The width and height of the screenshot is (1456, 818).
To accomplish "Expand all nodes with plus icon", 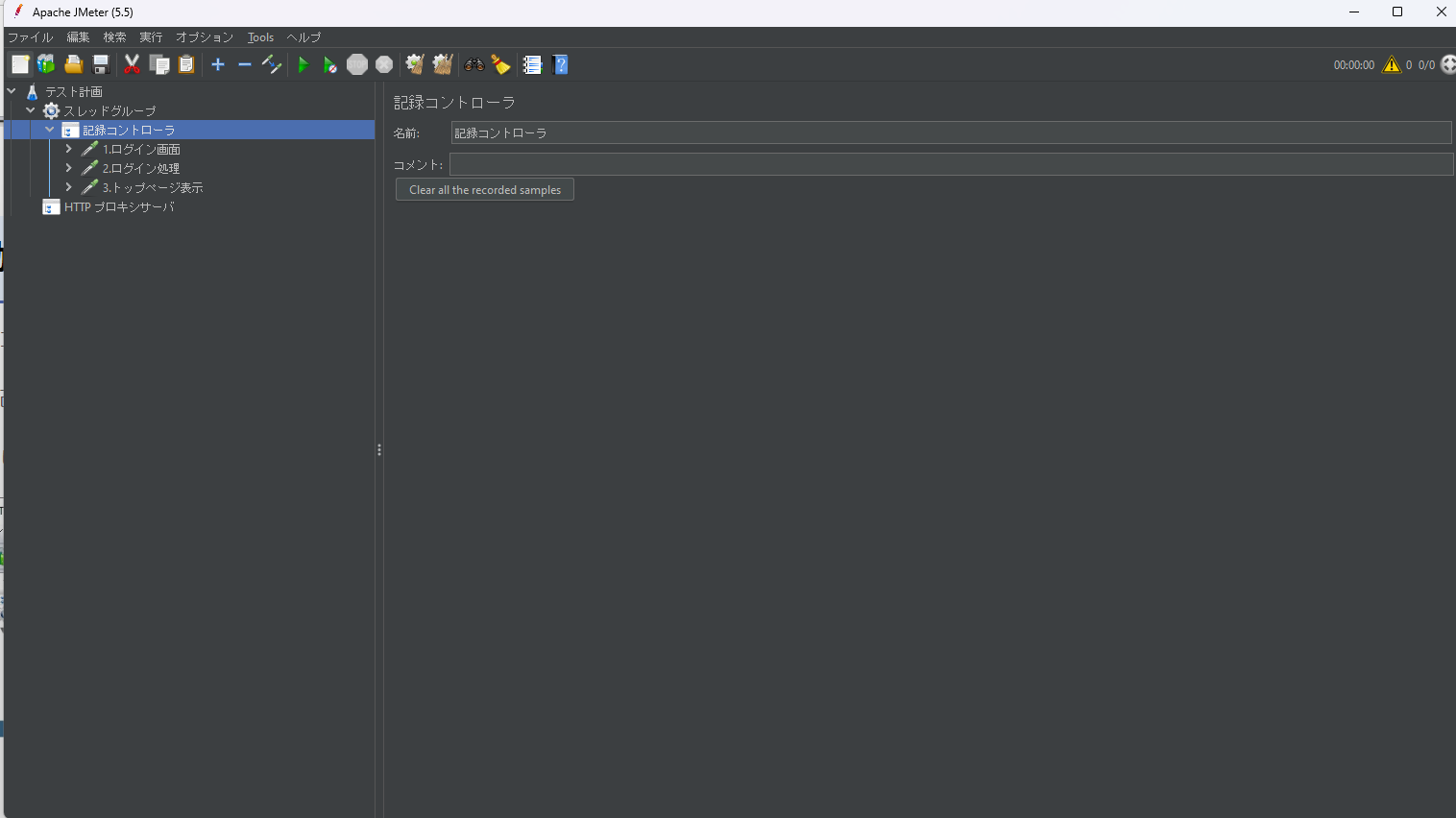I will pyautogui.click(x=218, y=64).
